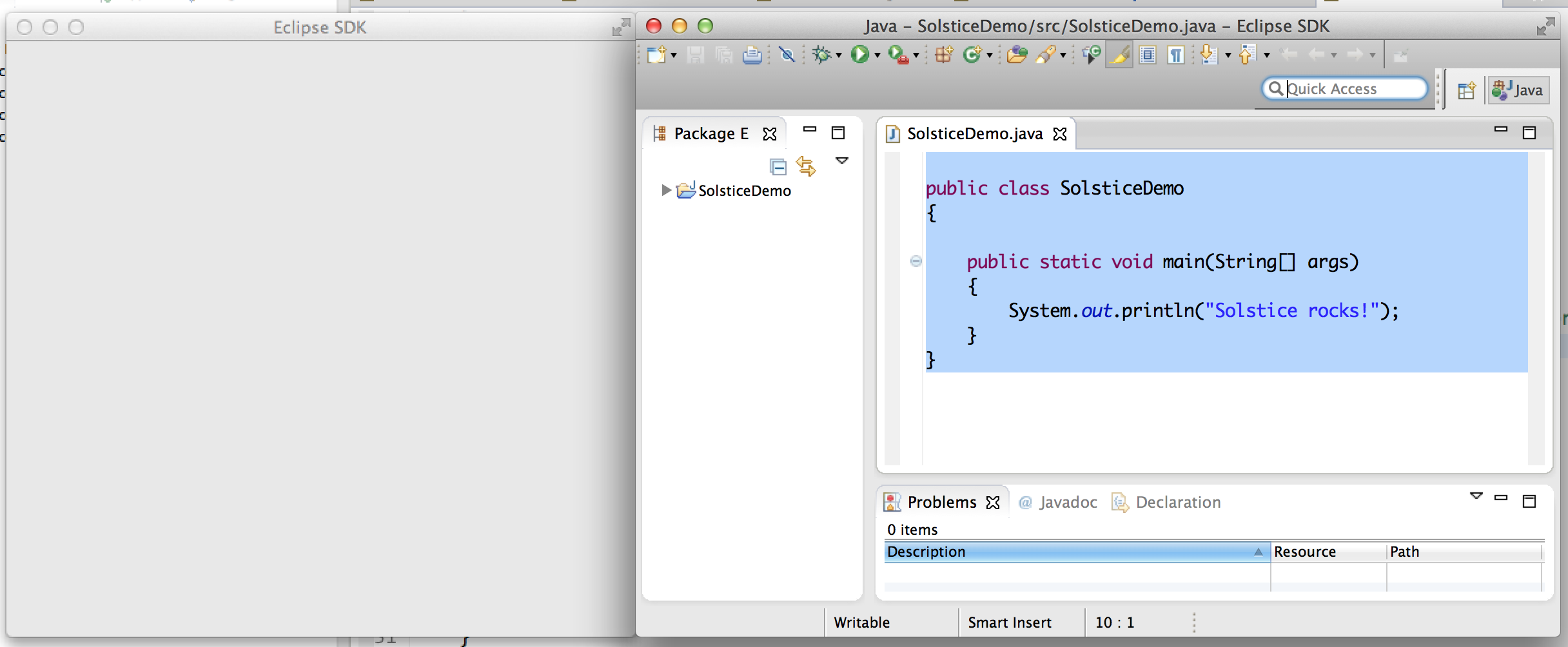
Task: Open Previous Annotation dropdown arrow
Action: [1267, 55]
